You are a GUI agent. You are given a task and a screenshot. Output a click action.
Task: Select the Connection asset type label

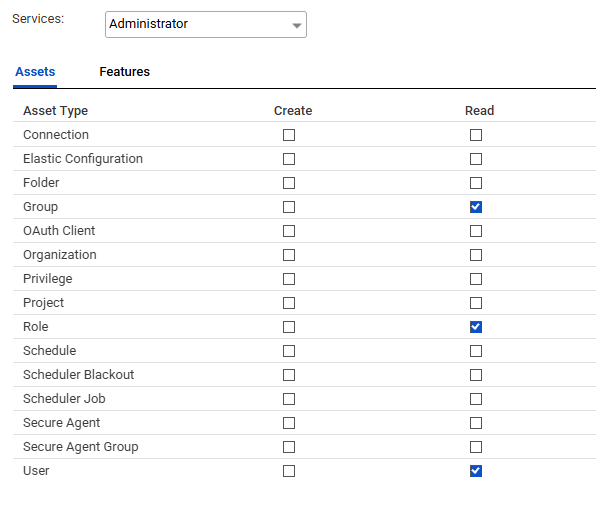56,135
